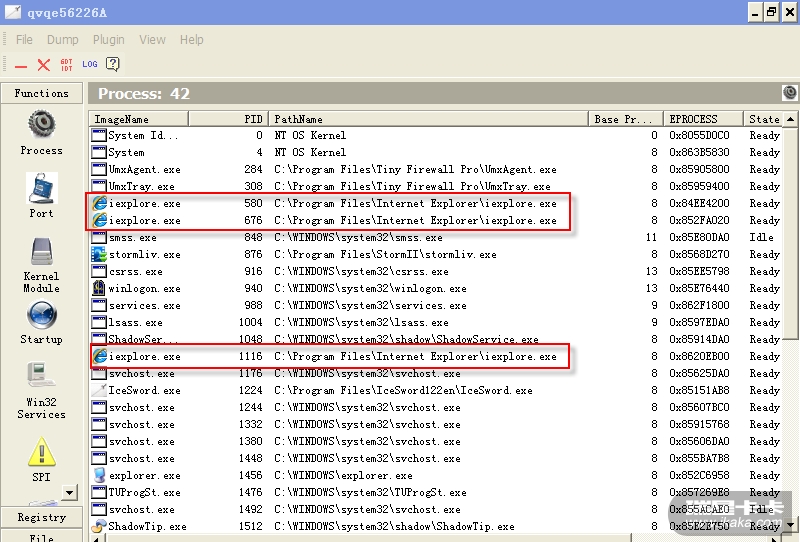Click EPROCESS value 0x85151AB8
The height and width of the screenshot is (542, 800).
click(x=699, y=390)
